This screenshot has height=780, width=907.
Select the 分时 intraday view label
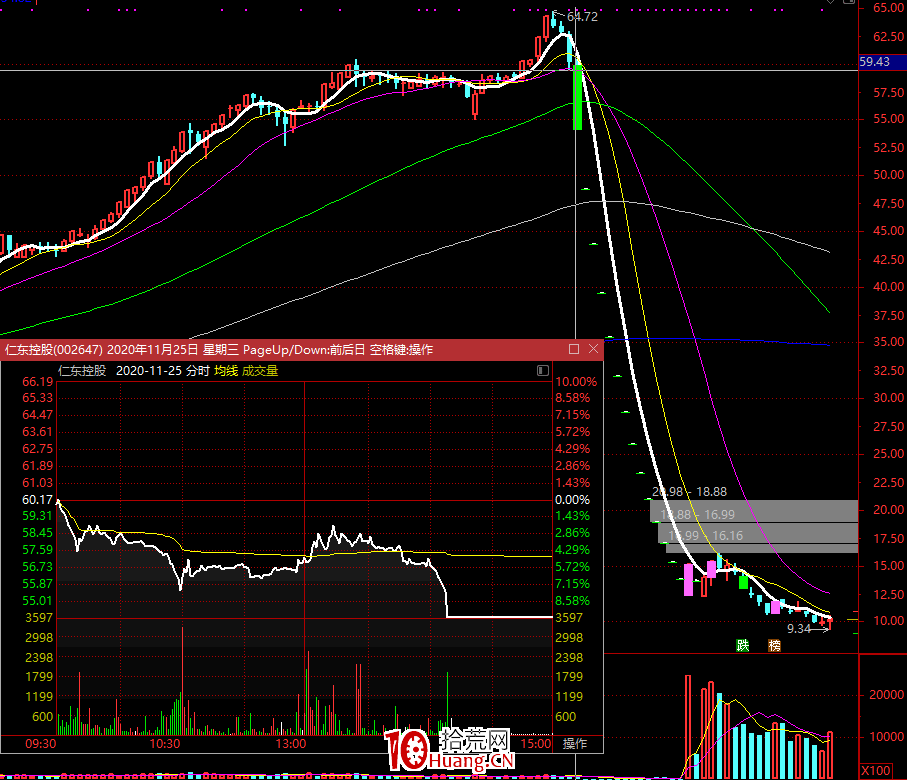[x=198, y=370]
